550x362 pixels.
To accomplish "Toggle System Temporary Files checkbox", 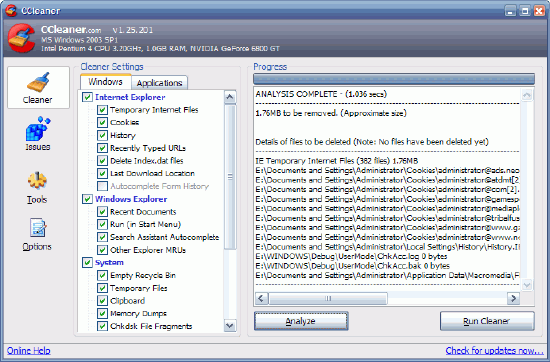I will (102, 288).
